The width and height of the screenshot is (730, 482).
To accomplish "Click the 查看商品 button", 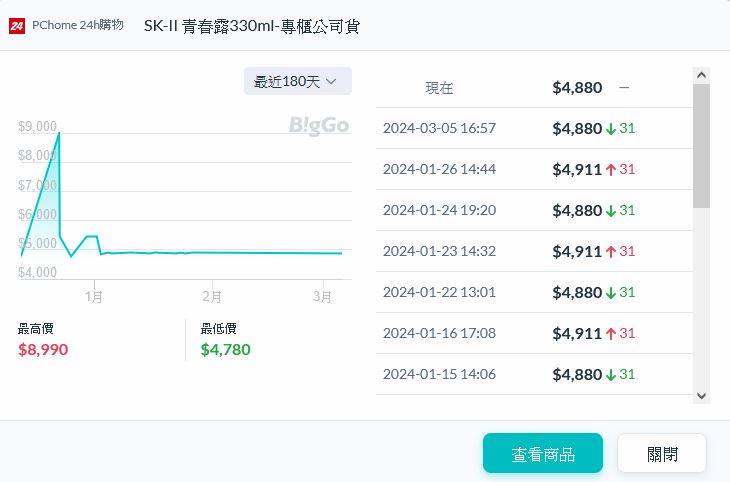I will (x=542, y=453).
